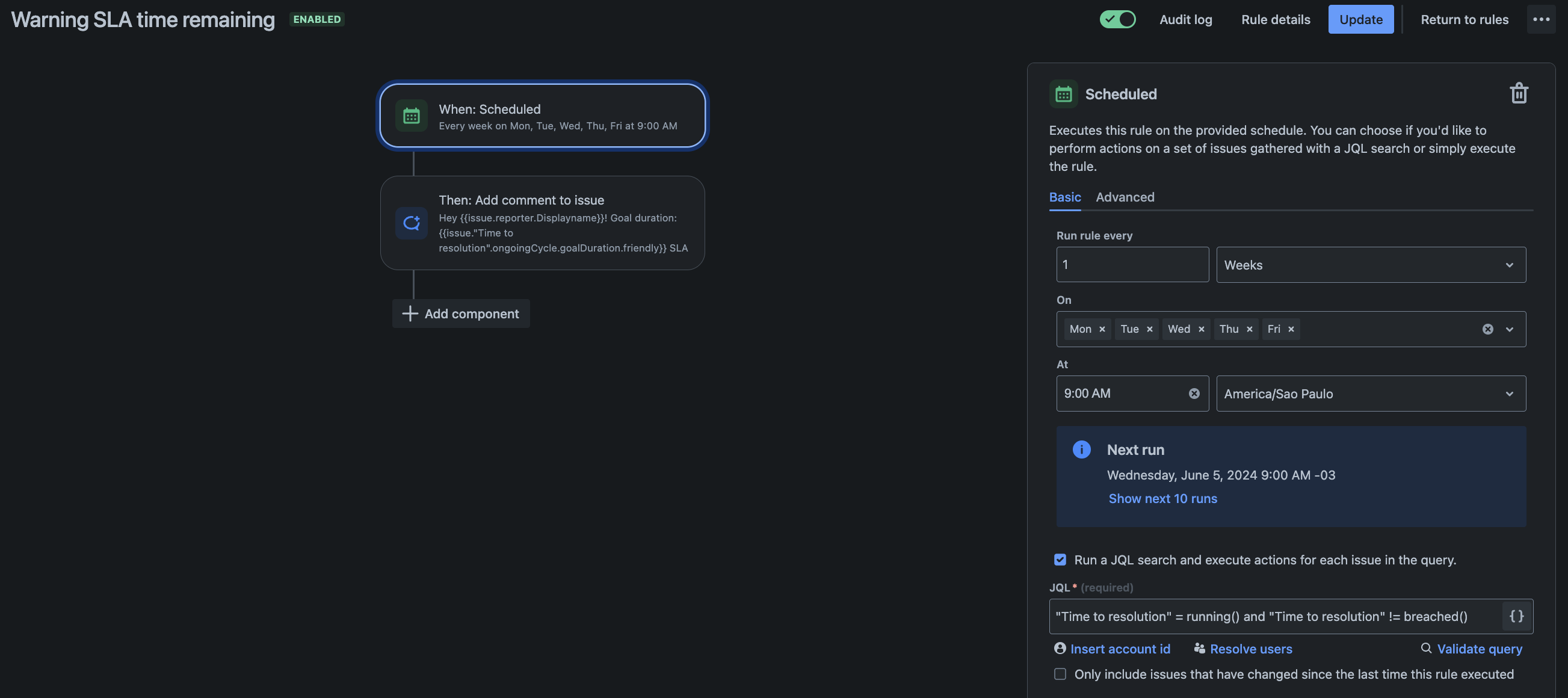Enable only include changed issues checkbox
The width and height of the screenshot is (1568, 698).
pos(1060,675)
